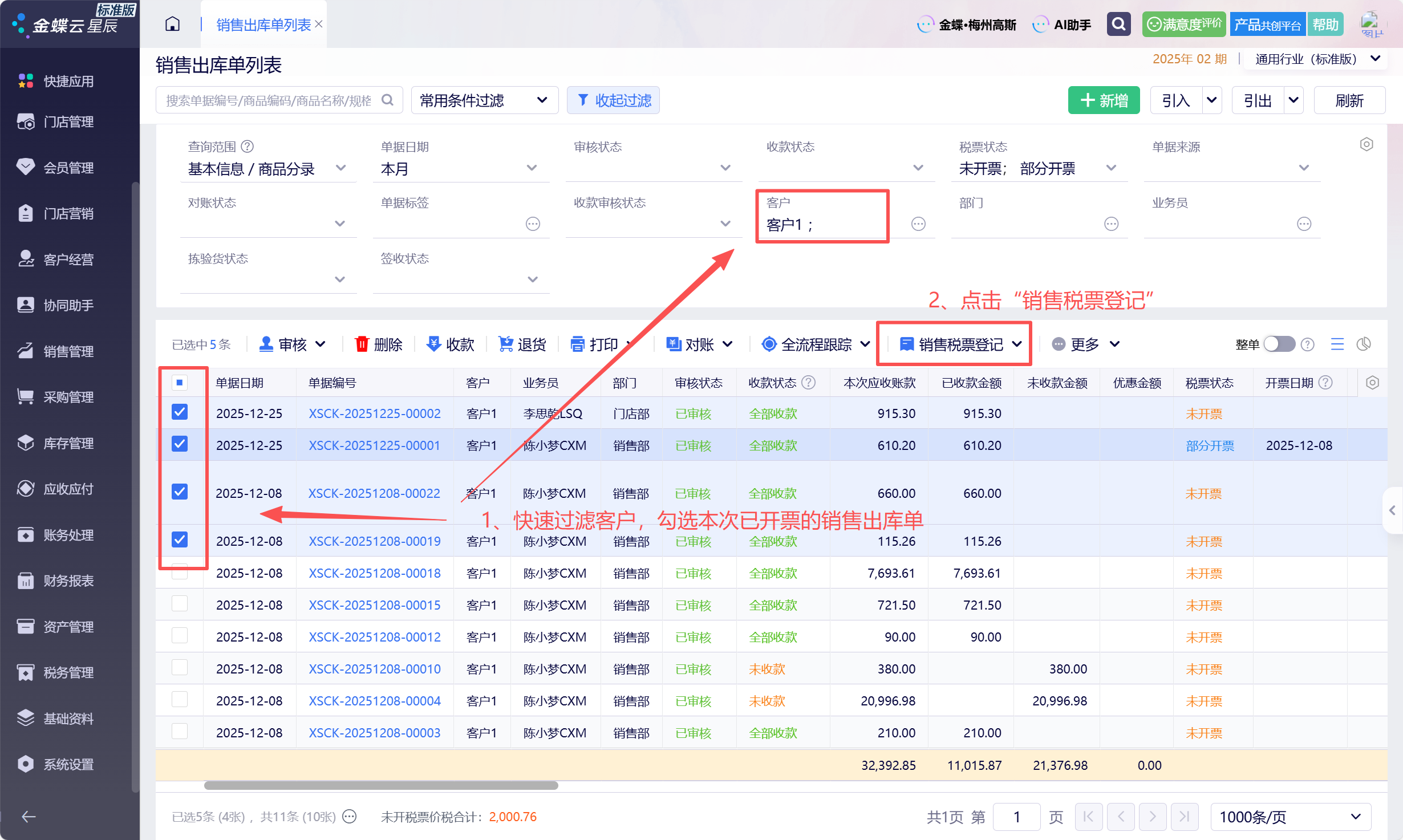The height and width of the screenshot is (840, 1403).
Task: Open order link XSCK-20251208-00004
Action: tap(375, 701)
